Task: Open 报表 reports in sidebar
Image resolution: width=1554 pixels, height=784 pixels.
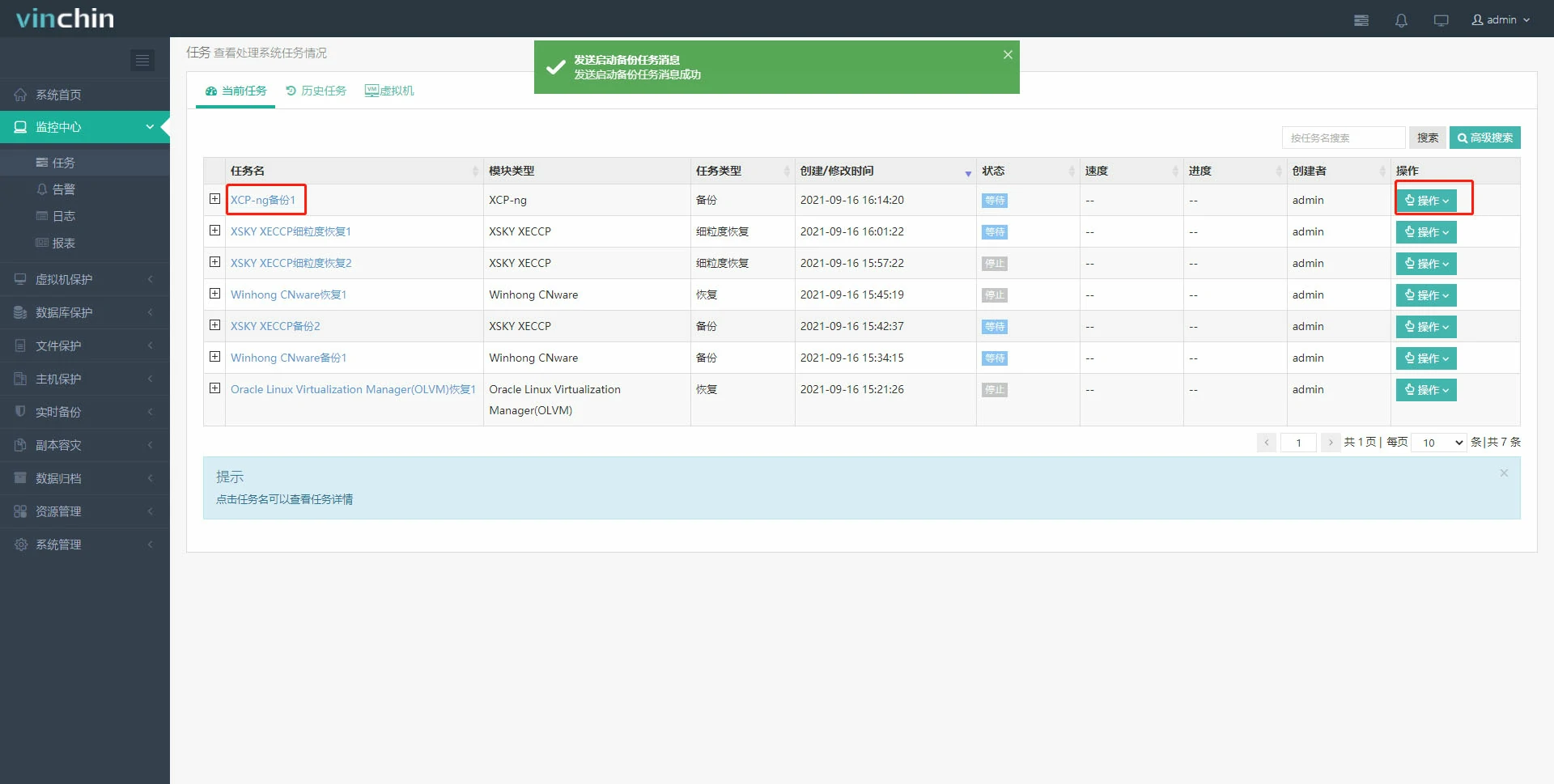Action: pyautogui.click(x=63, y=243)
